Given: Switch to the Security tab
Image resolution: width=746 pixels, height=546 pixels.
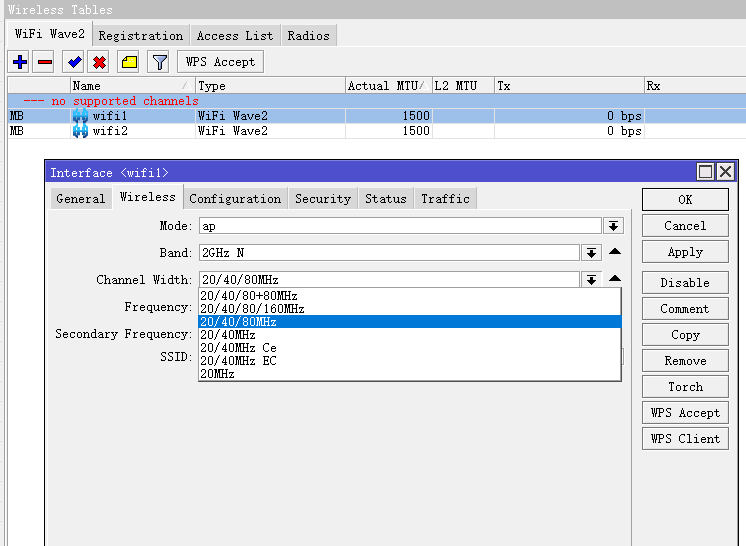Looking at the screenshot, I should click(322, 199).
